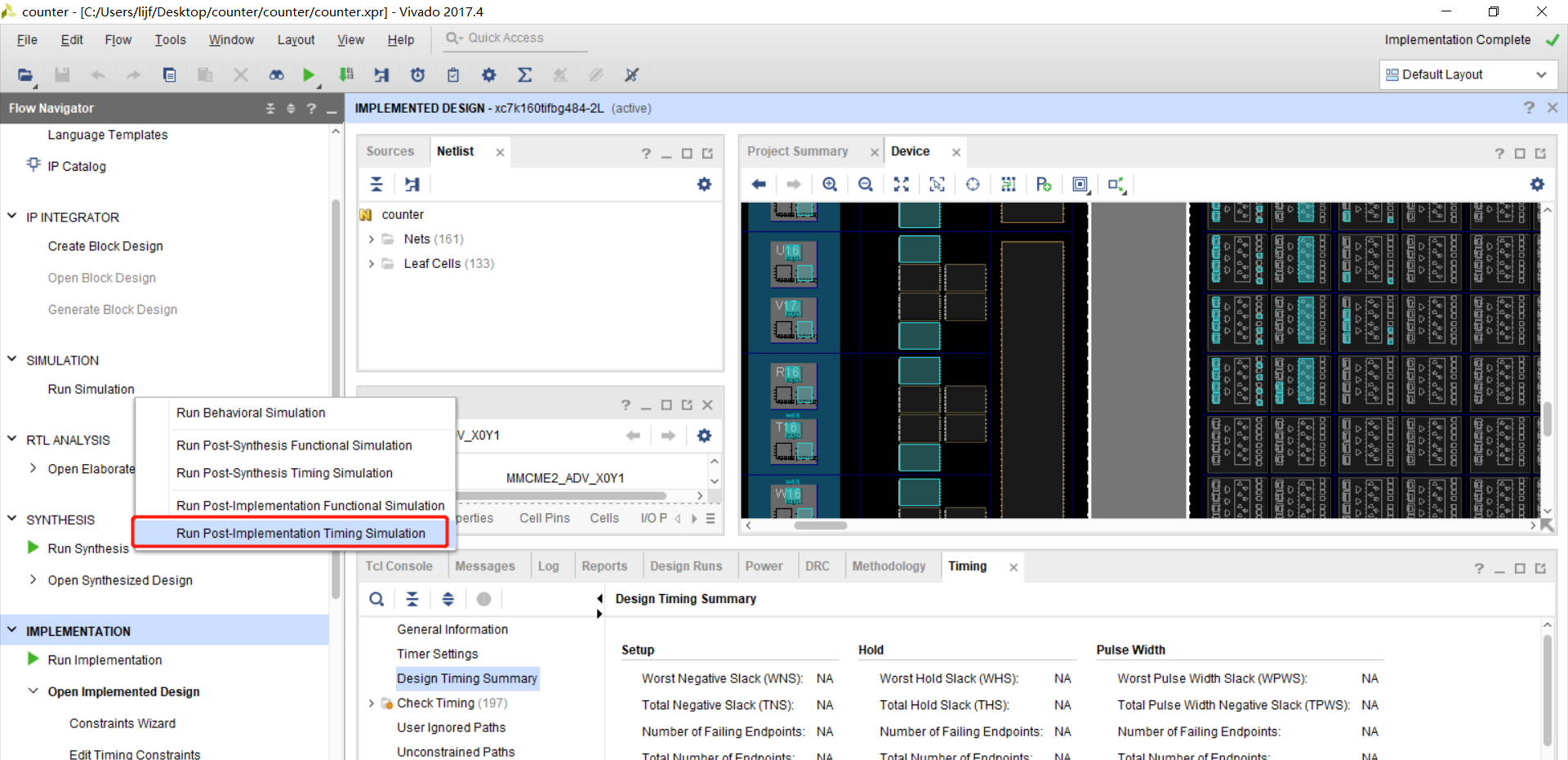Click the unmark toolbar icon at end
Screen dimensions: 1568x760
[631, 75]
